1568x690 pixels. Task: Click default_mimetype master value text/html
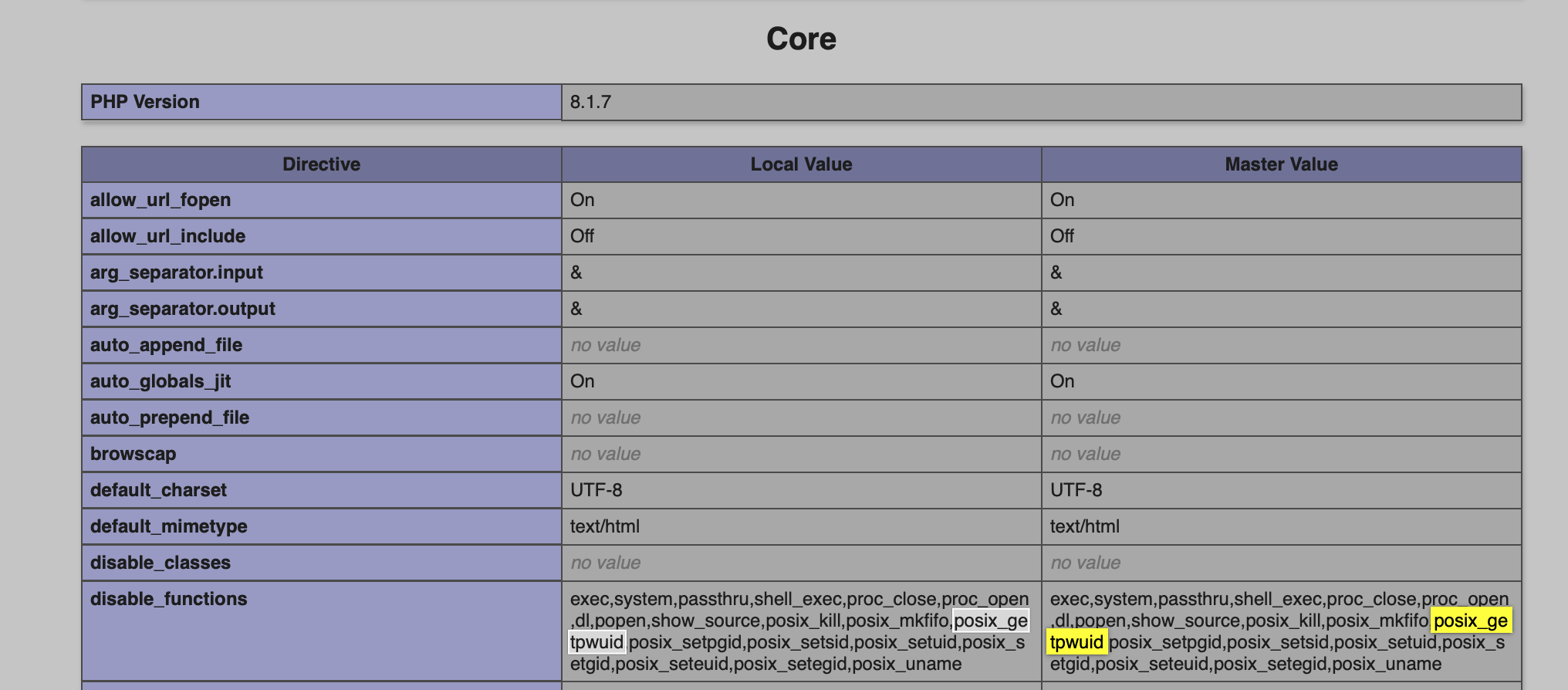(x=1085, y=526)
